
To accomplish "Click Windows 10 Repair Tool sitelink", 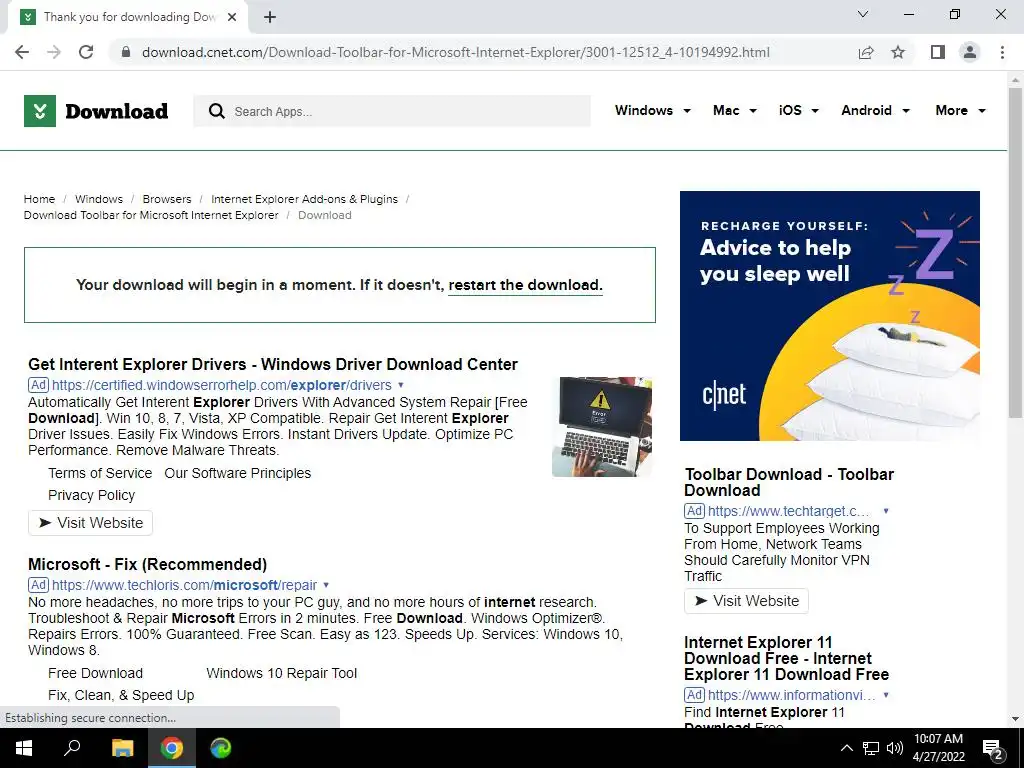I will pyautogui.click(x=281, y=673).
